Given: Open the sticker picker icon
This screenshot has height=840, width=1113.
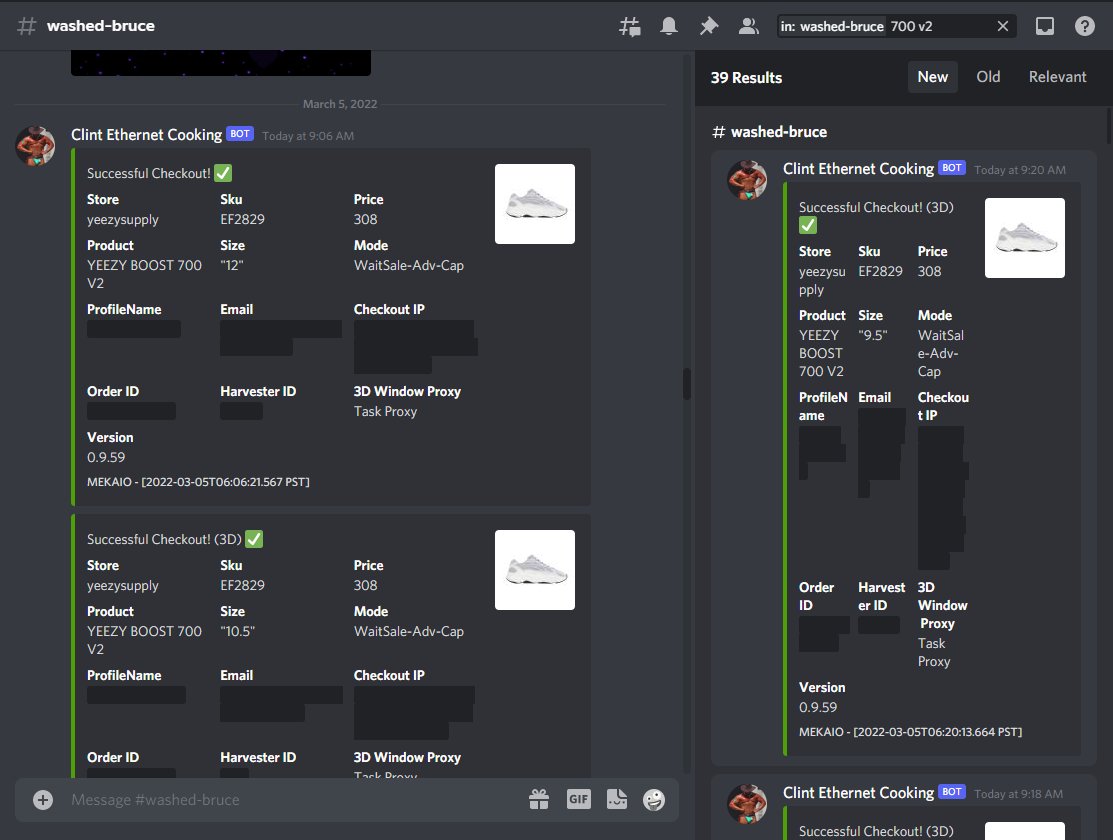Looking at the screenshot, I should point(617,800).
